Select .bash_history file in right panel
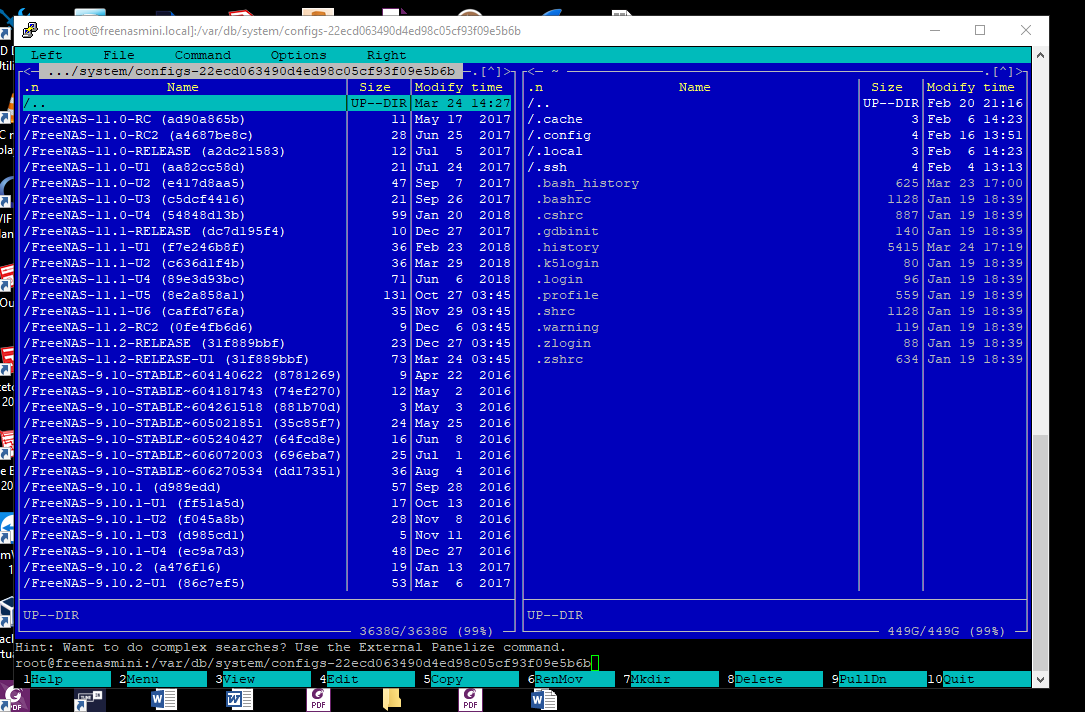The width and height of the screenshot is (1085, 712). [x=775, y=183]
